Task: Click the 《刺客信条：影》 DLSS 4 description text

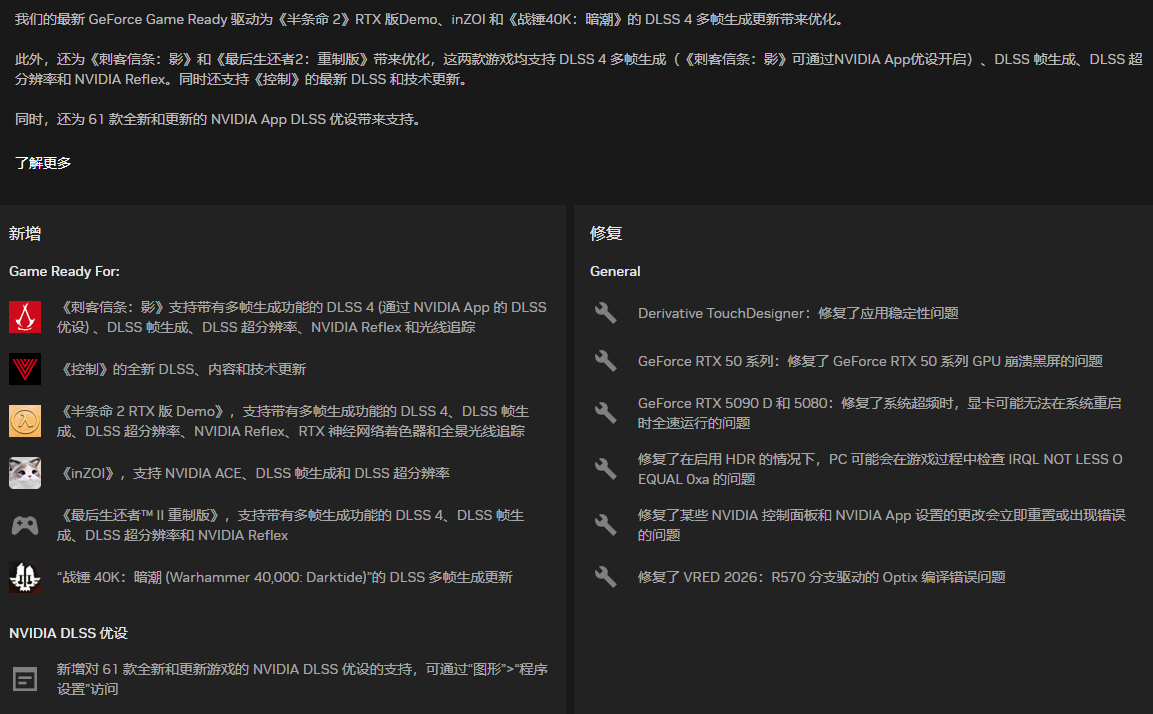Action: (x=301, y=317)
